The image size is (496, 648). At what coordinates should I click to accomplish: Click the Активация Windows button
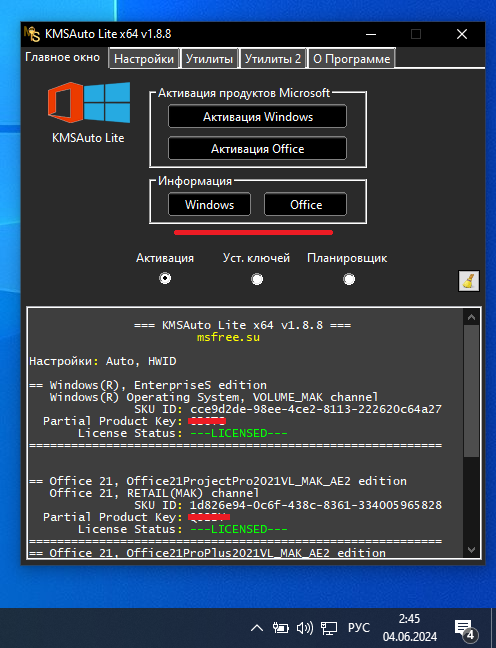[258, 117]
